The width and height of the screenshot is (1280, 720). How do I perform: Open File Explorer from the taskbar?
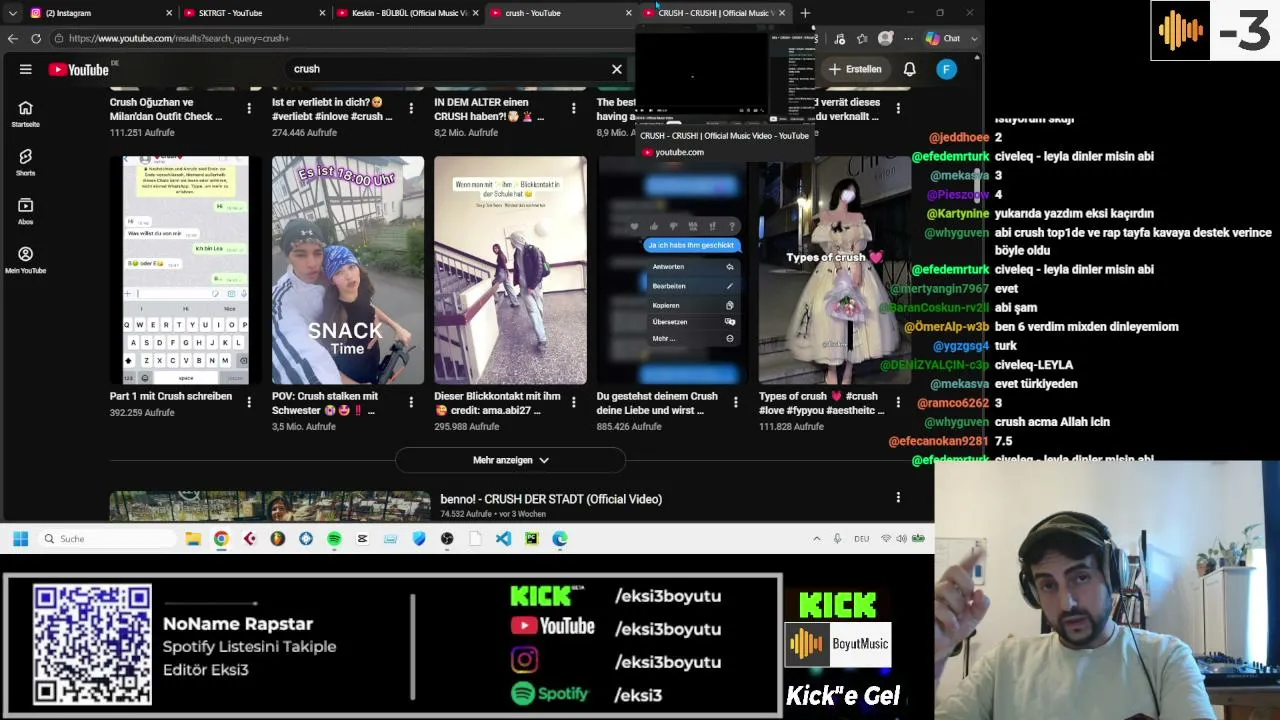(x=193, y=538)
